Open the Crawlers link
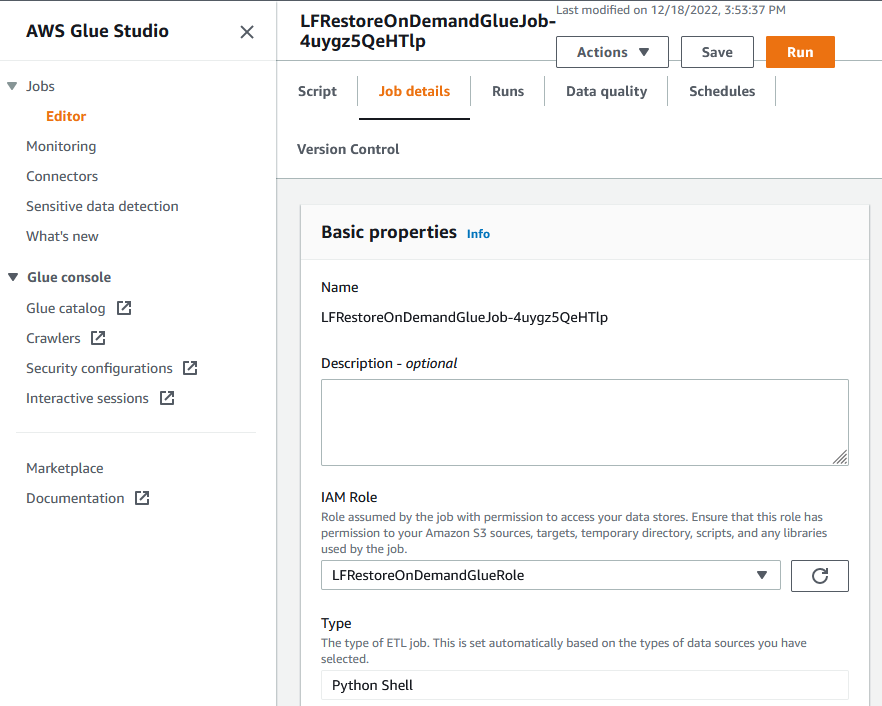Image resolution: width=882 pixels, height=706 pixels. coord(53,338)
